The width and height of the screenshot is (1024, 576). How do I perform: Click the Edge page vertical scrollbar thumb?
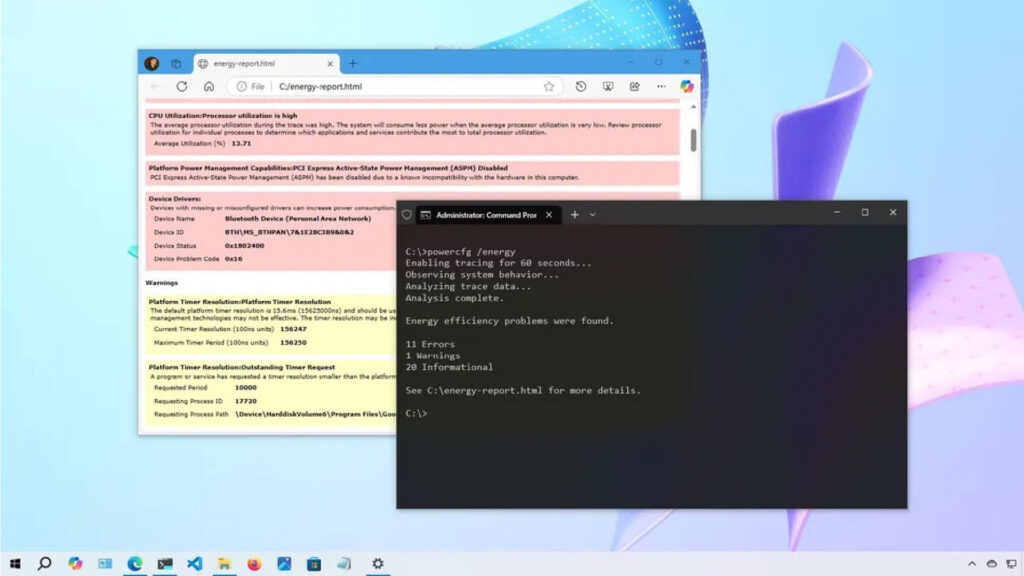coord(693,139)
